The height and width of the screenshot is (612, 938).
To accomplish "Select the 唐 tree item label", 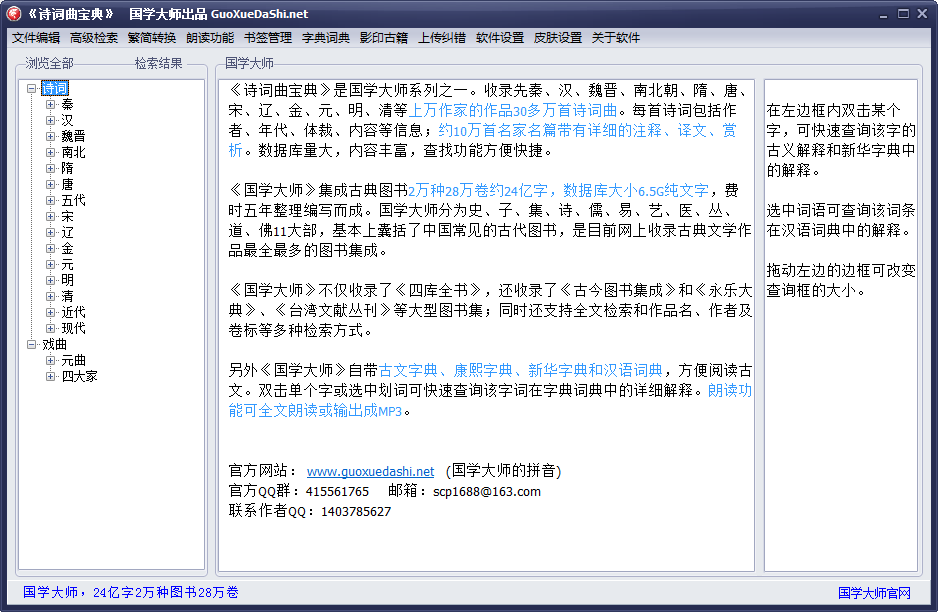I will pos(68,184).
